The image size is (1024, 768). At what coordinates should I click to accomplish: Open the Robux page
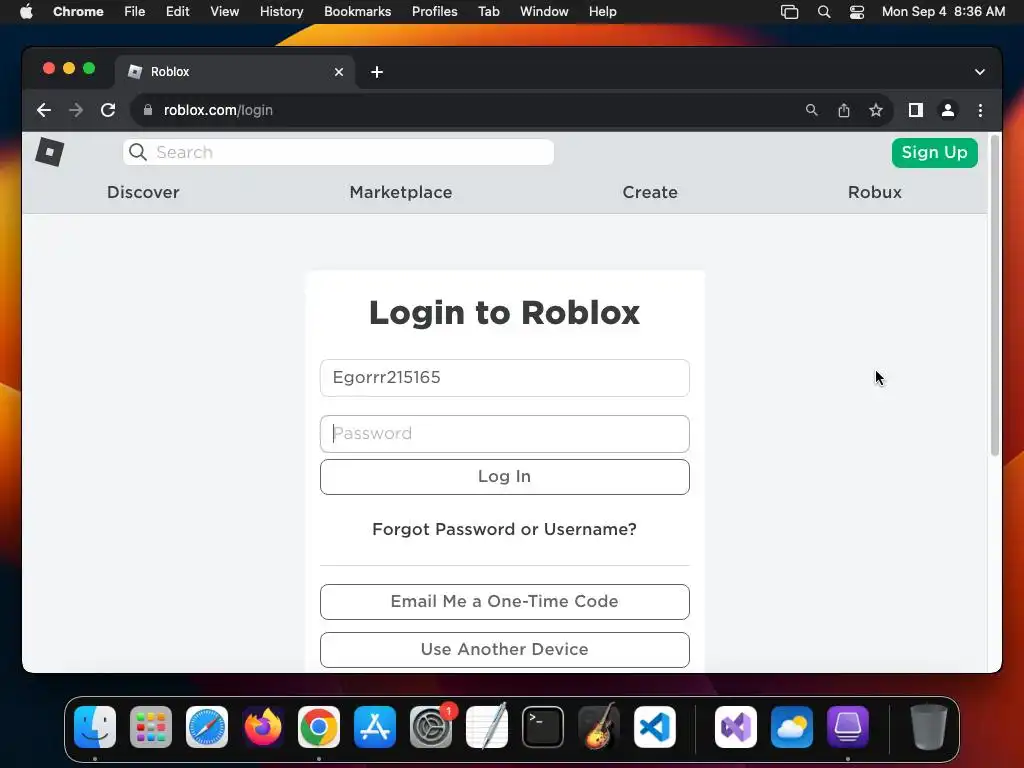pos(874,193)
